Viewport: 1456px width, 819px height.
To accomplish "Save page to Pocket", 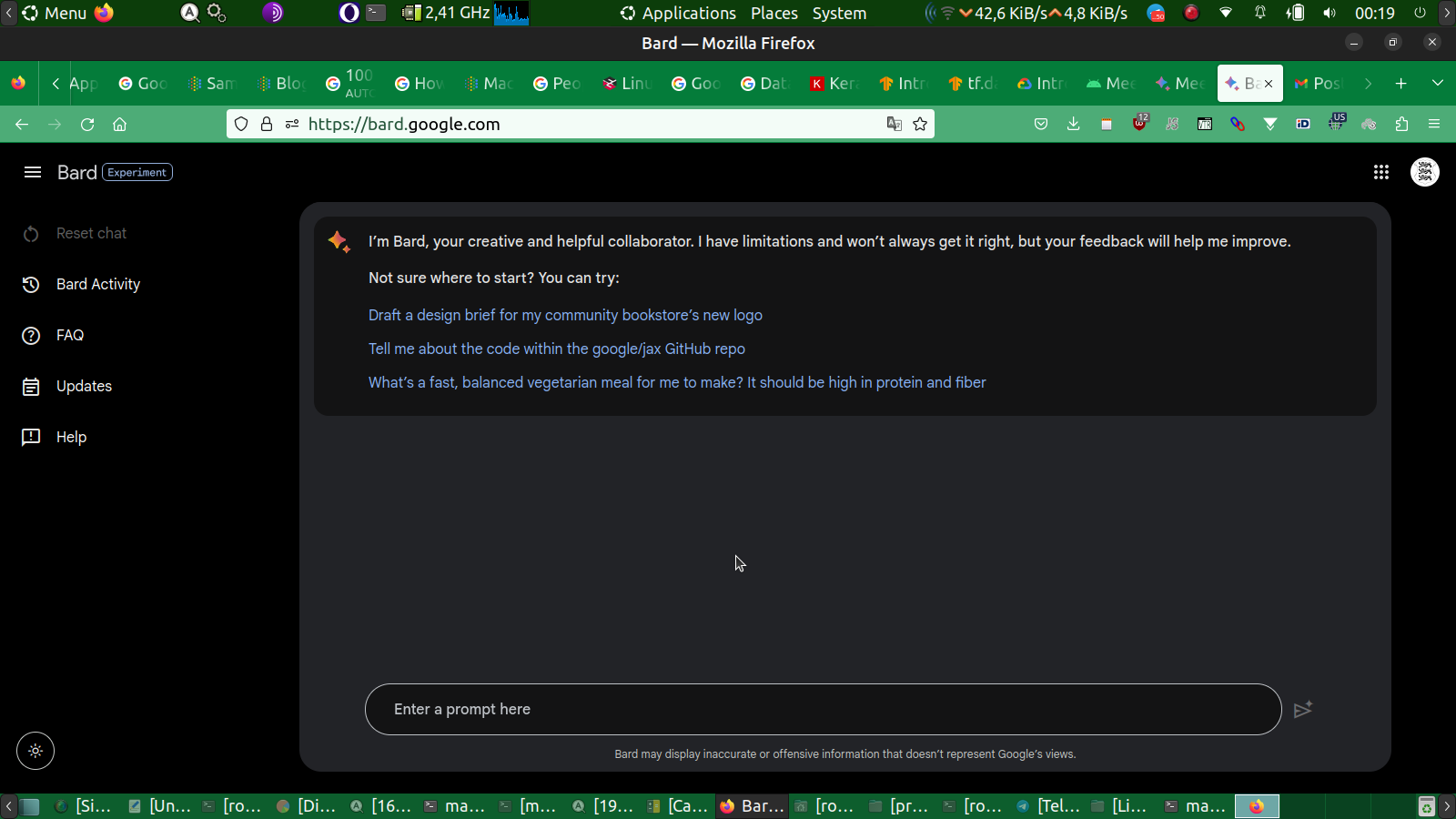I will click(x=1041, y=124).
